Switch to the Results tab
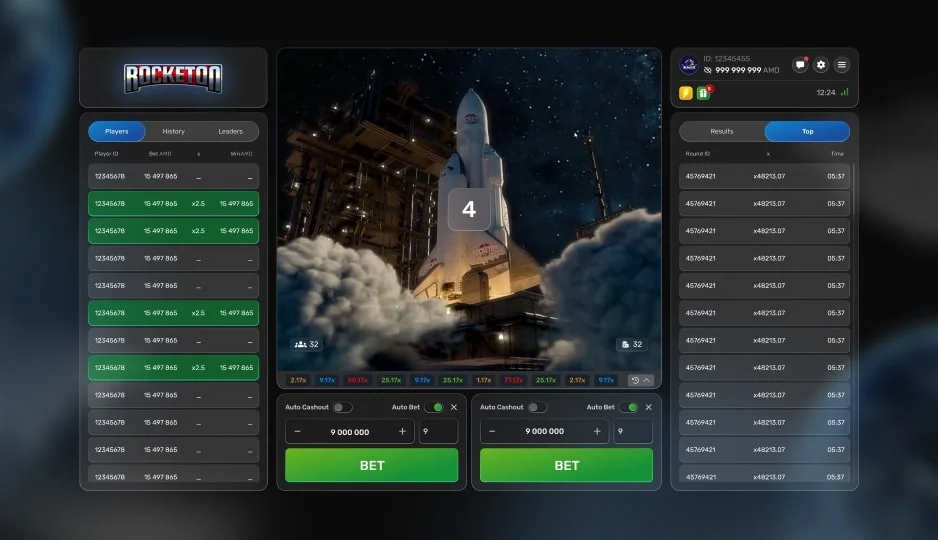Image resolution: width=938 pixels, height=540 pixels. pos(722,132)
